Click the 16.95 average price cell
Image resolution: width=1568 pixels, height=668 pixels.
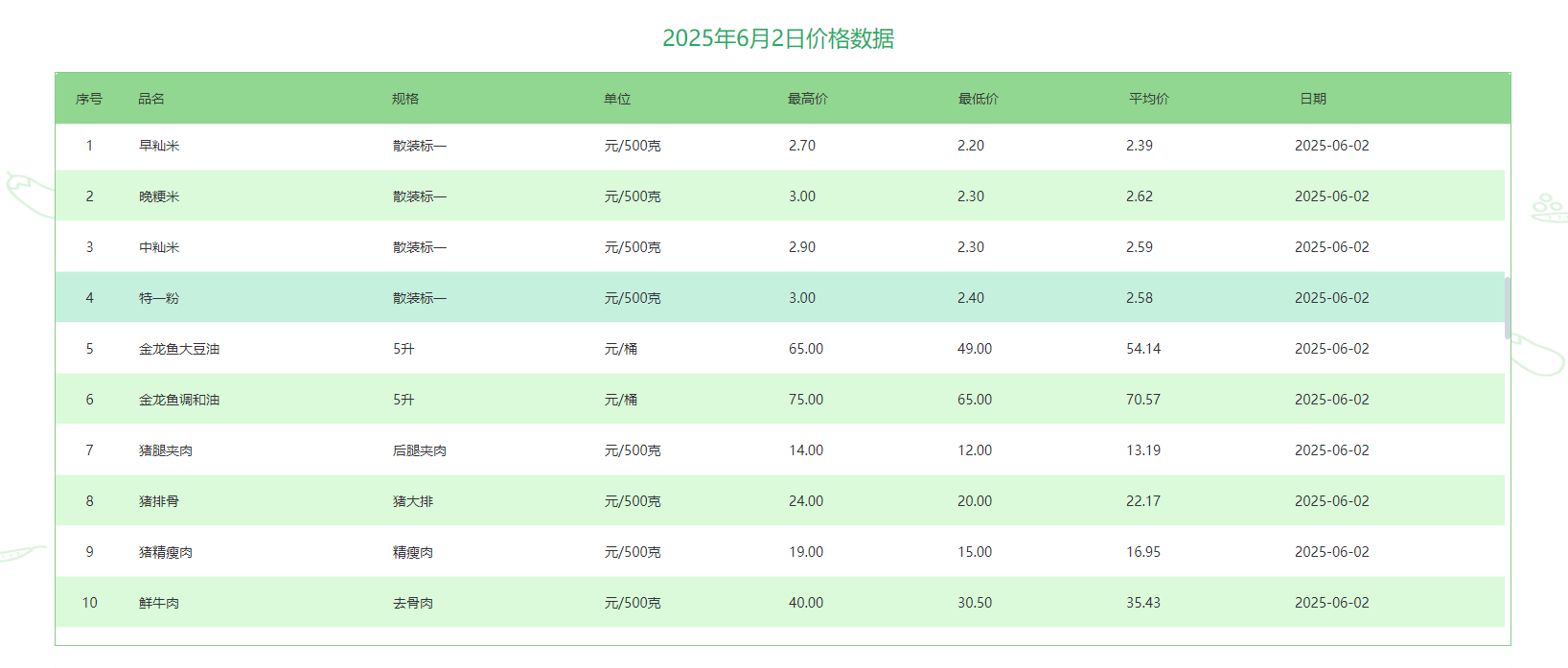1143,552
